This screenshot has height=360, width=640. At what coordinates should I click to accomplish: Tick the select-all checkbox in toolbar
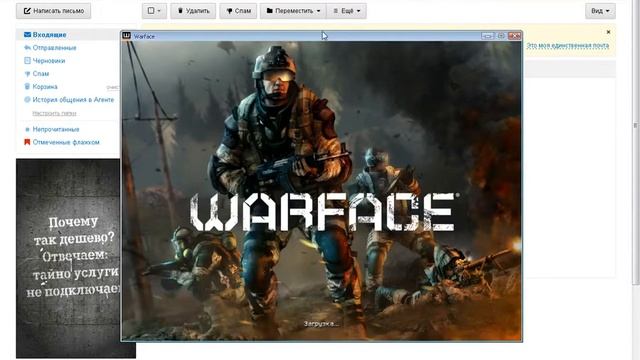point(151,11)
